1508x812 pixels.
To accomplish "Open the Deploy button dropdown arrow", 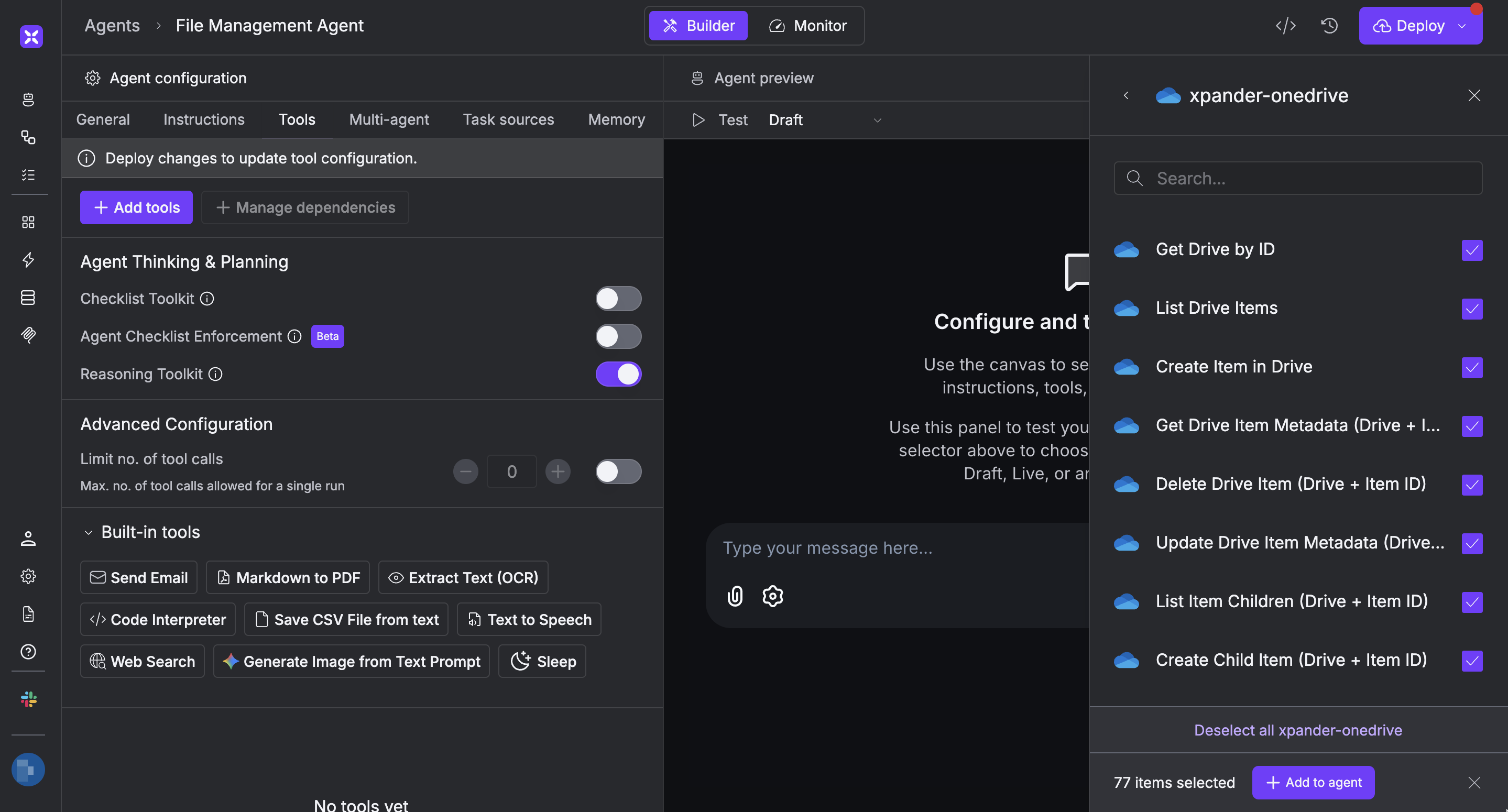I will pos(1462,26).
